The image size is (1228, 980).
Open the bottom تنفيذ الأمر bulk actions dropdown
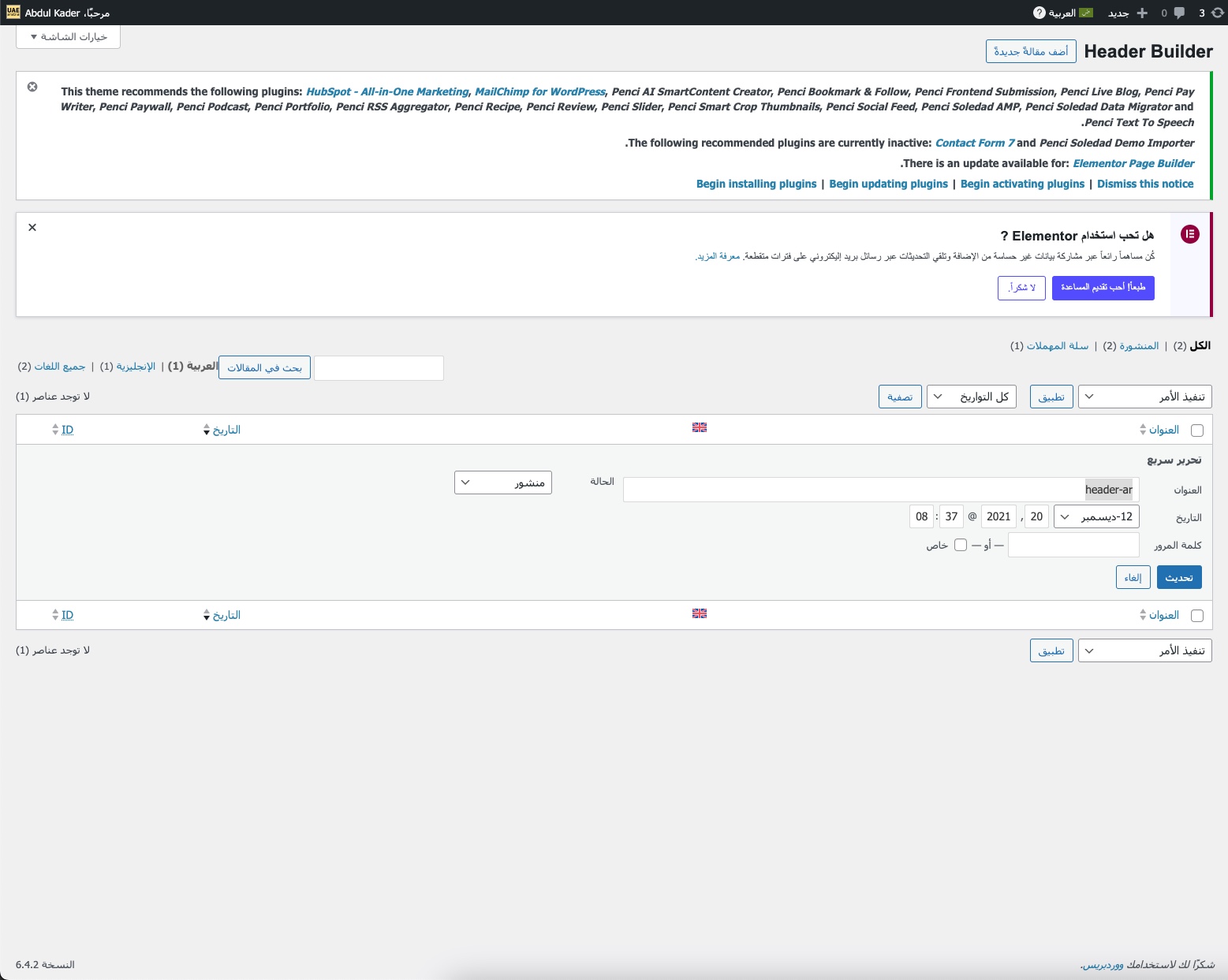click(1144, 650)
